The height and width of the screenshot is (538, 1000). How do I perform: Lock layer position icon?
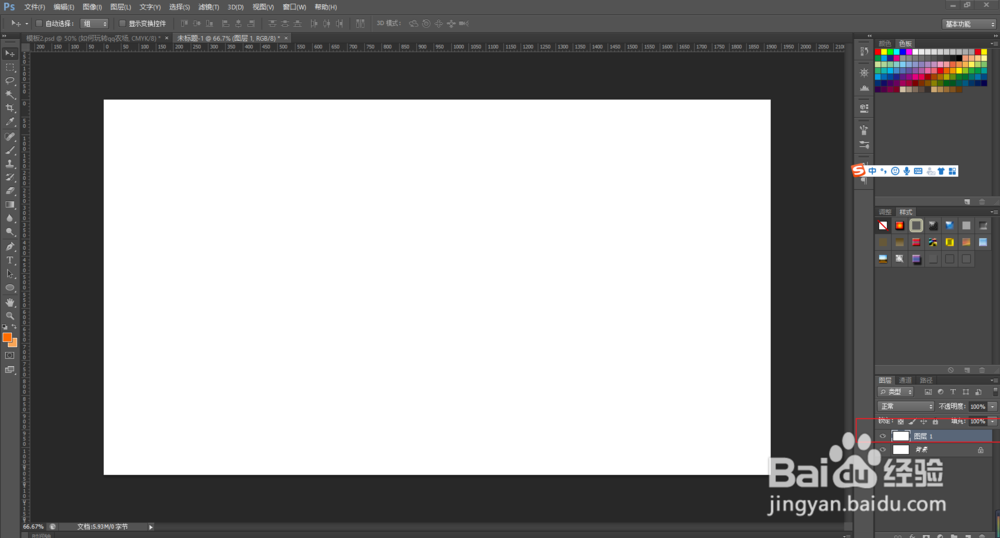click(x=923, y=421)
